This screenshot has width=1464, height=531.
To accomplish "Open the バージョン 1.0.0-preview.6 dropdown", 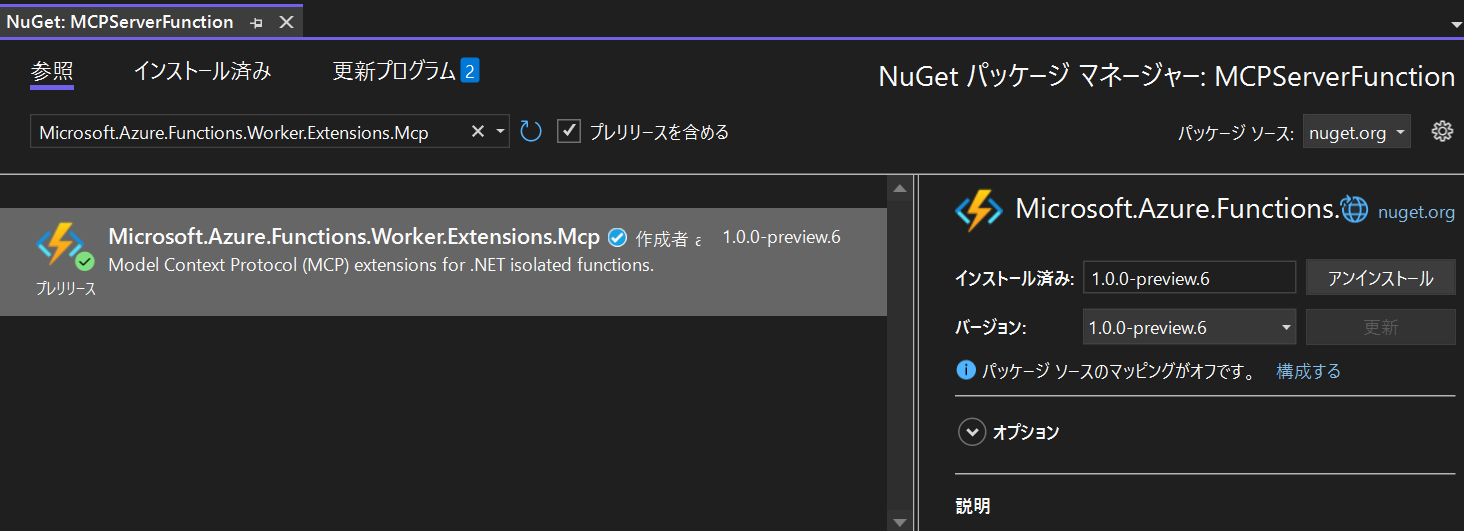I will (1286, 327).
